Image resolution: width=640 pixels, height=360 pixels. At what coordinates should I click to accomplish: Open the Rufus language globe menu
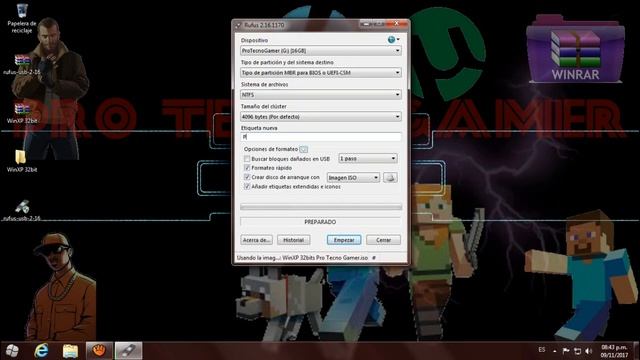click(x=393, y=40)
